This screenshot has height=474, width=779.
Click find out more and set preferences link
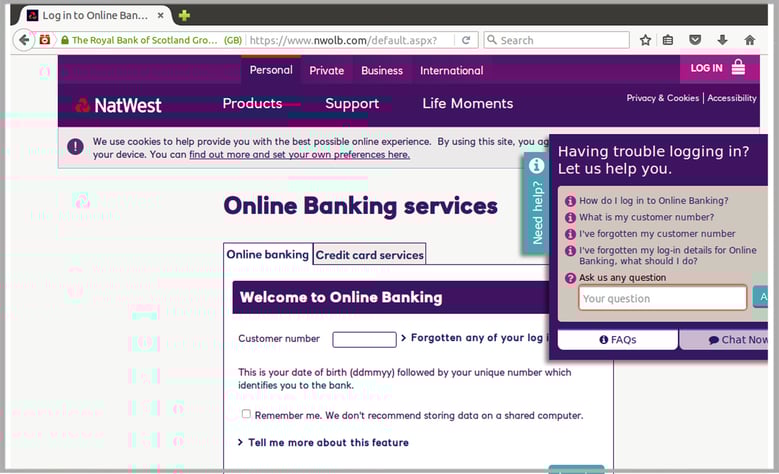[x=300, y=155]
